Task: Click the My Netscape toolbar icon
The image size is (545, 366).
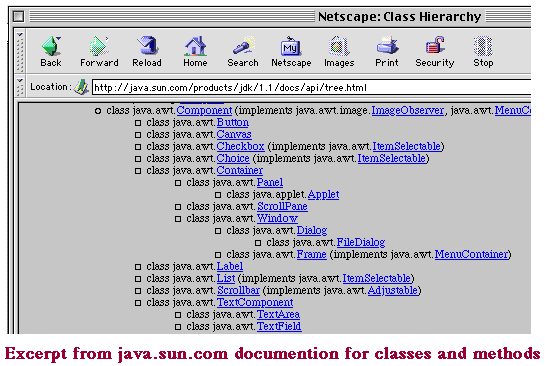Action: [291, 46]
